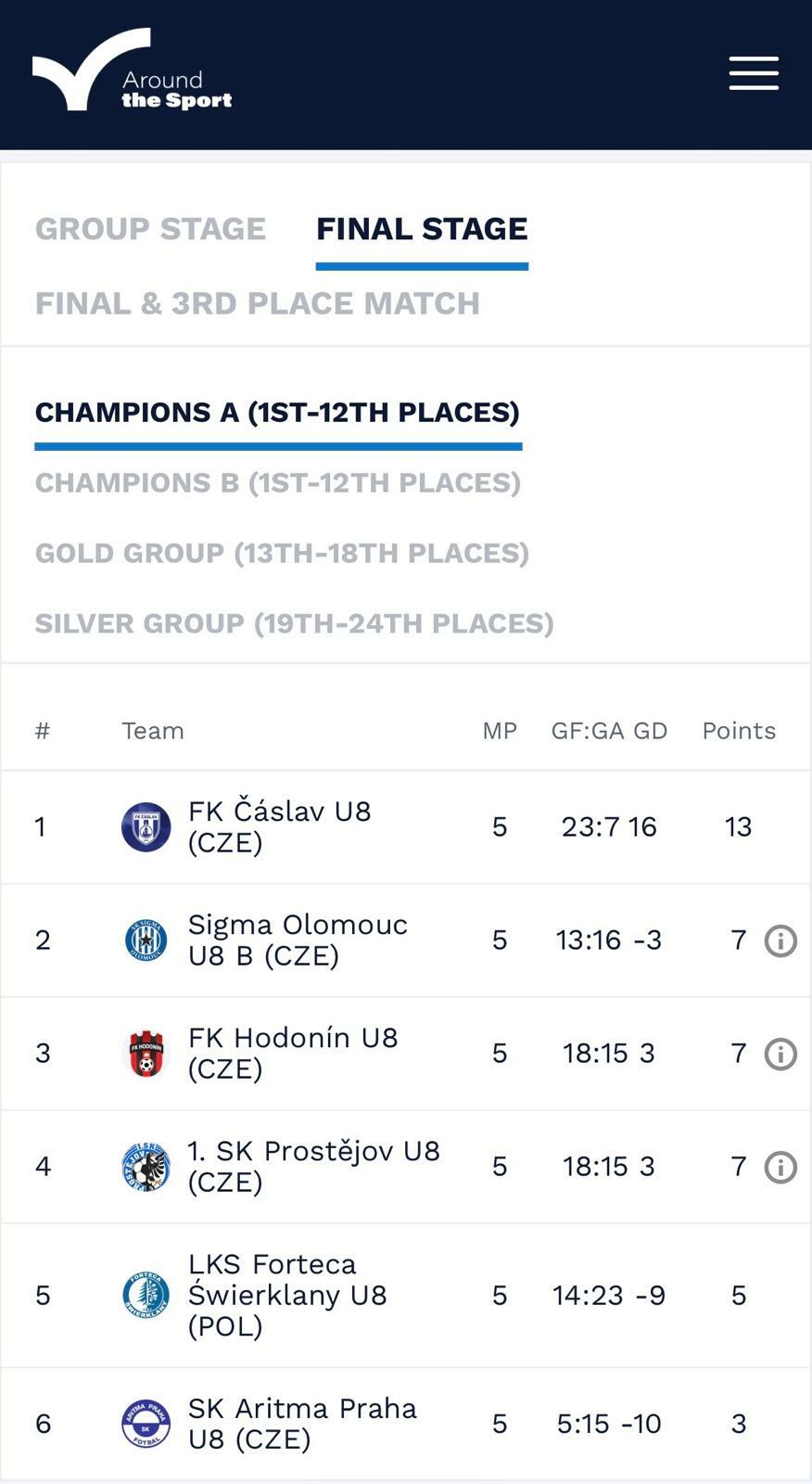
Task: Open SK Aritma Praha U8 team name
Action: [302, 1424]
